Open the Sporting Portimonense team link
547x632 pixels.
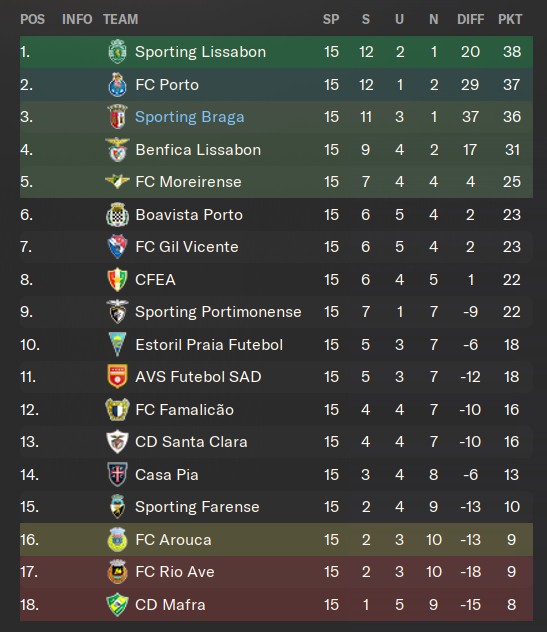pyautogui.click(x=218, y=312)
